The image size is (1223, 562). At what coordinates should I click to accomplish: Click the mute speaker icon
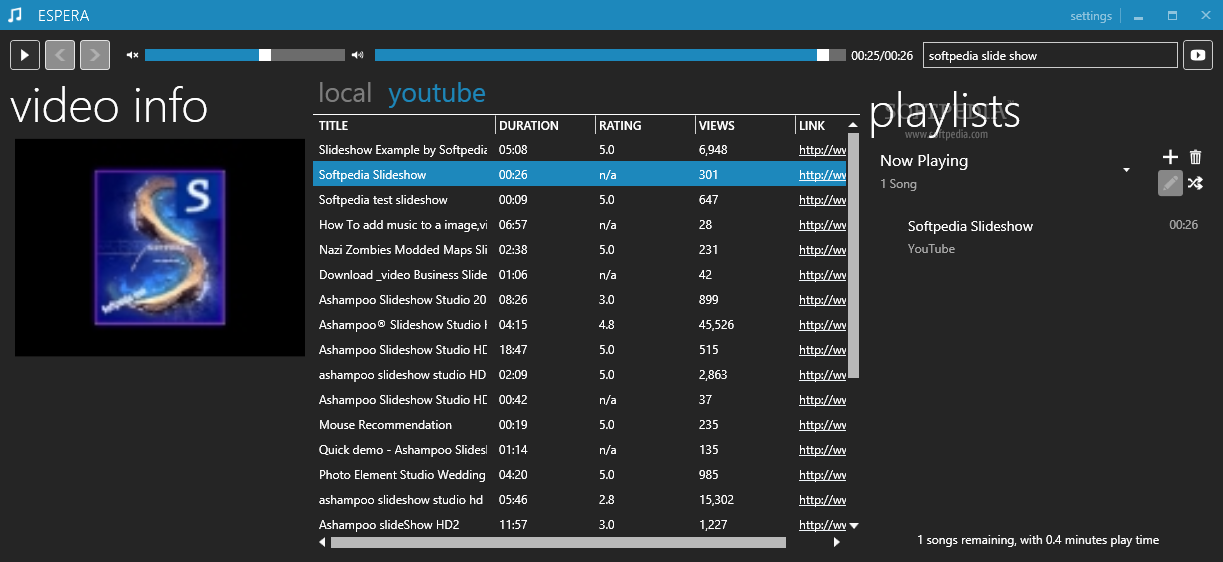pyautogui.click(x=132, y=55)
